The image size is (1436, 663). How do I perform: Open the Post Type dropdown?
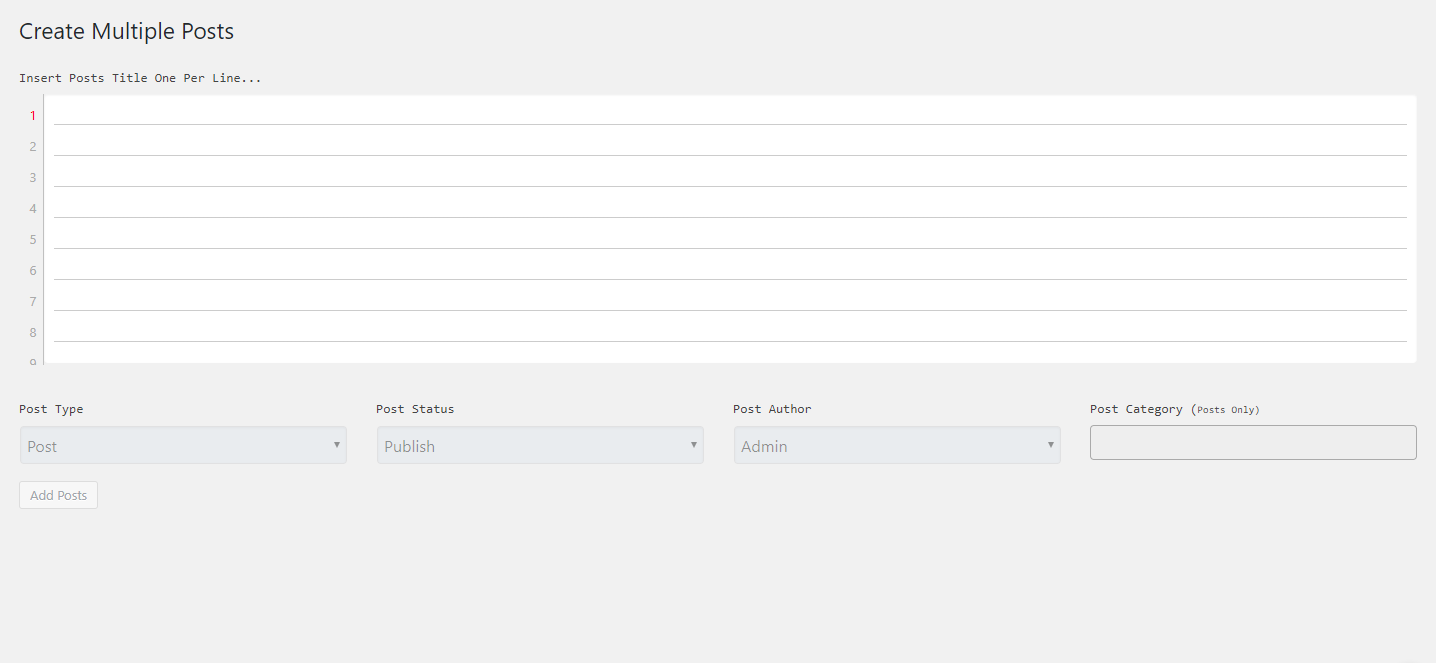[183, 445]
